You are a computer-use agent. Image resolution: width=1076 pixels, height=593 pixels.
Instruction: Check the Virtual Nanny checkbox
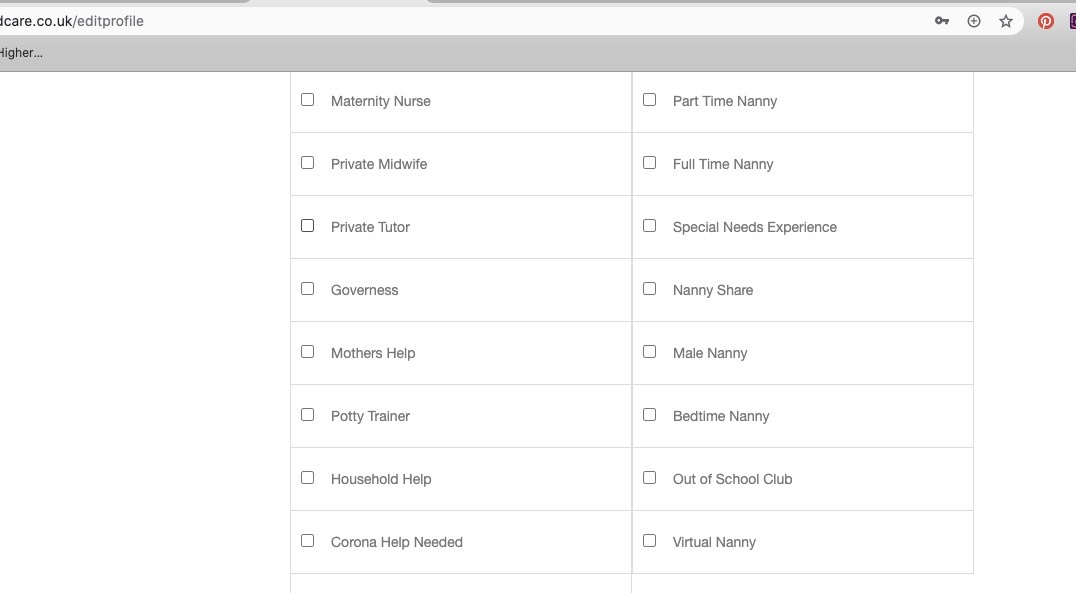[649, 541]
